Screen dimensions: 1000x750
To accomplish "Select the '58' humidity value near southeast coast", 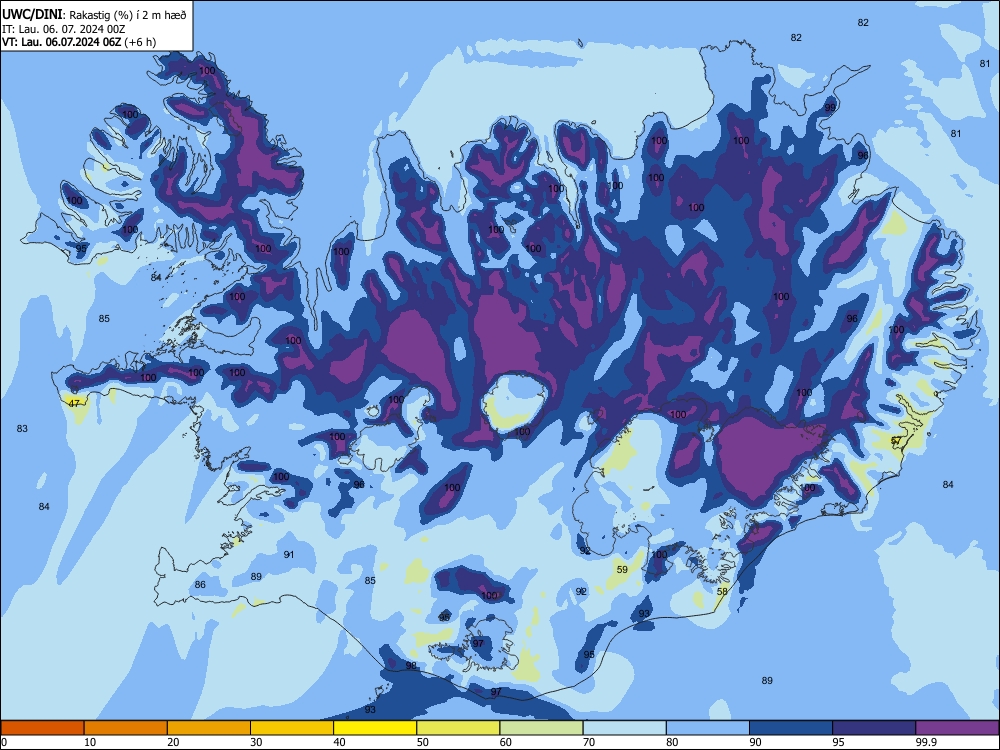I will pos(722,591).
